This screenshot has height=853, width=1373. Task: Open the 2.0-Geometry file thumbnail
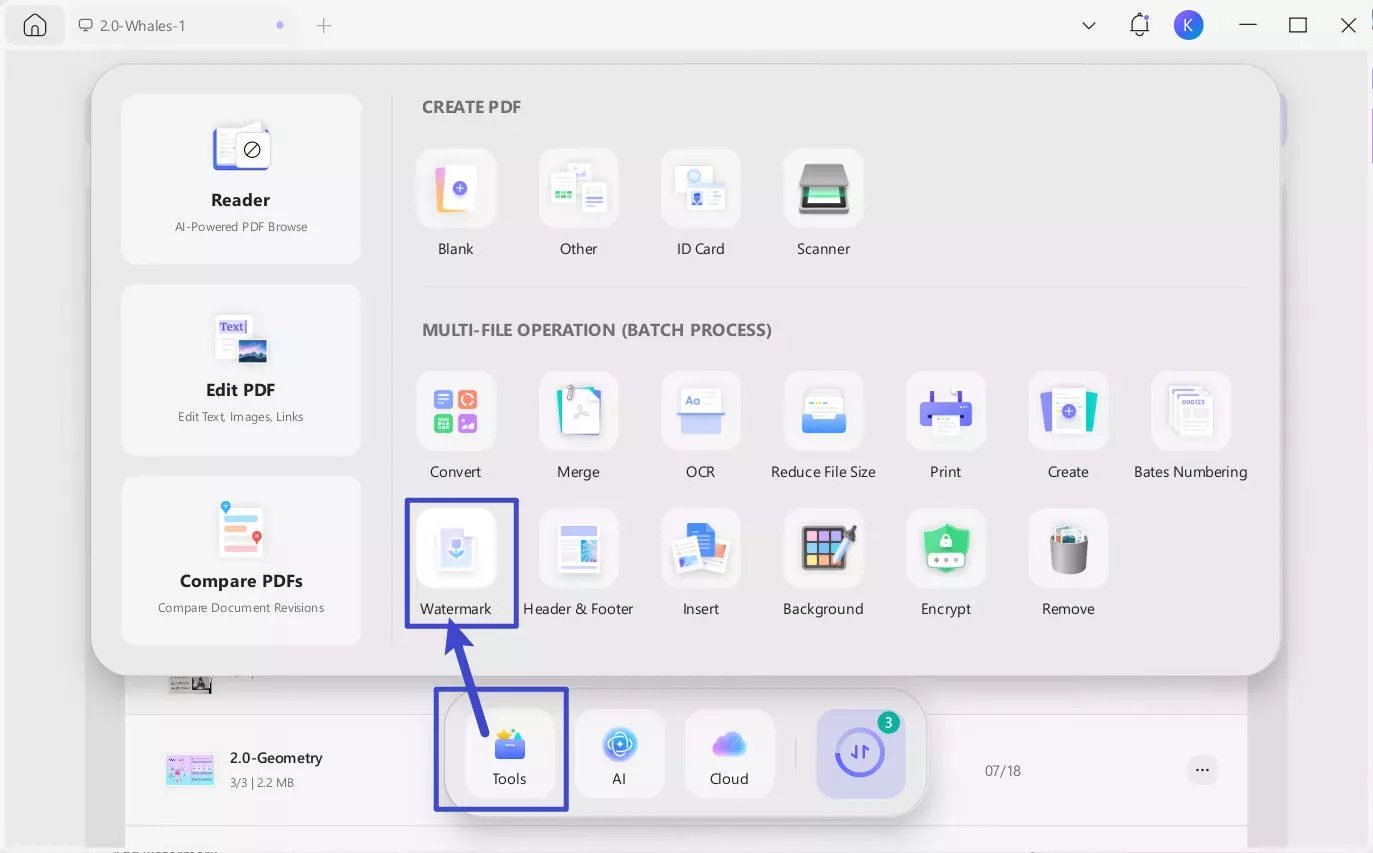tap(190, 770)
